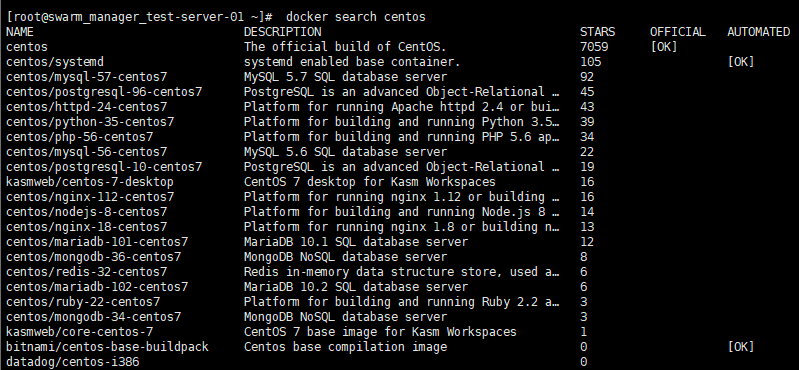Click 'systemd enabled base container.' description
Screen dimensions: 799x370
tap(352, 62)
